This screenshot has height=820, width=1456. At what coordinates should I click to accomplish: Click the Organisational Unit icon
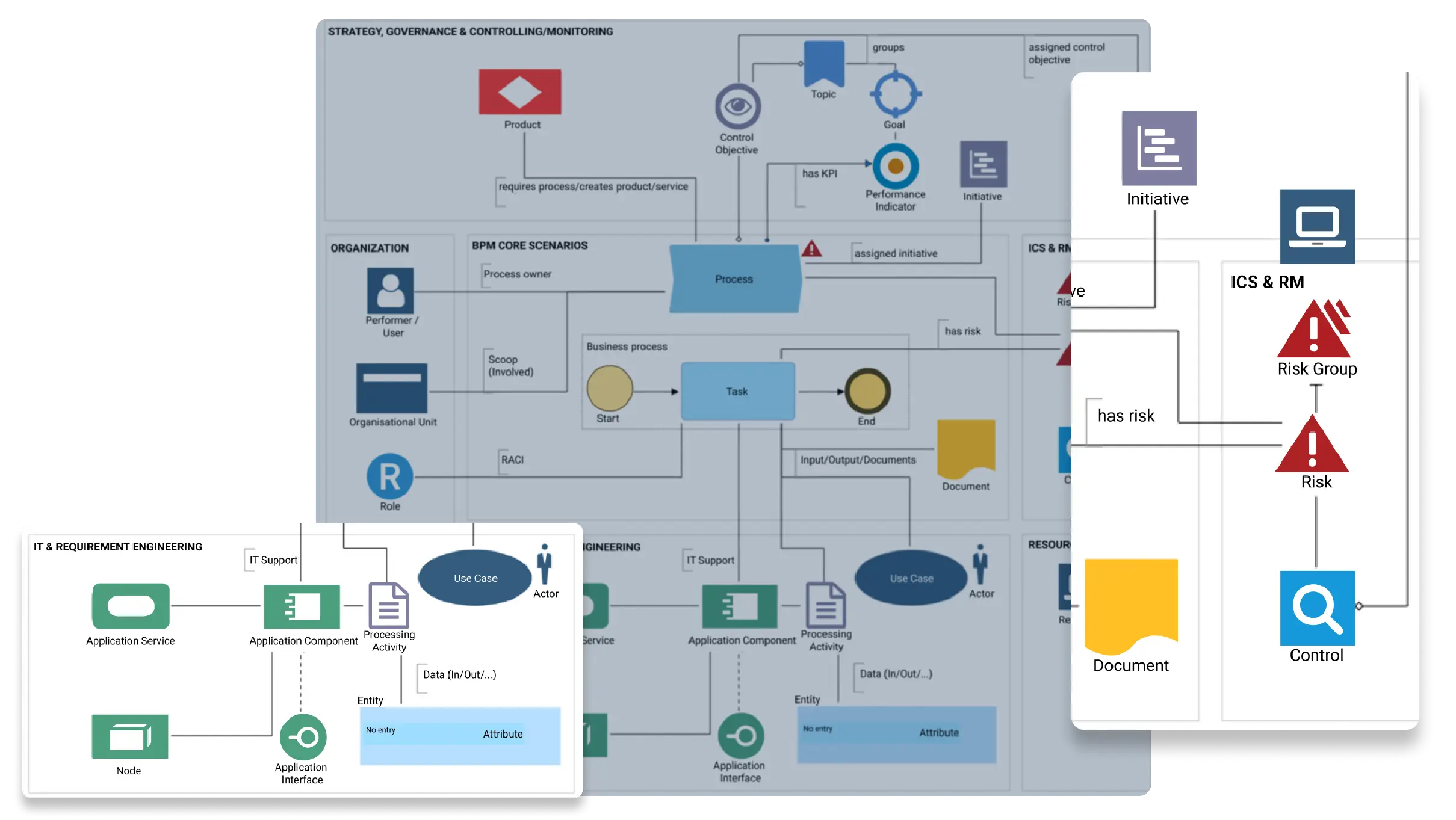pyautogui.click(x=391, y=388)
